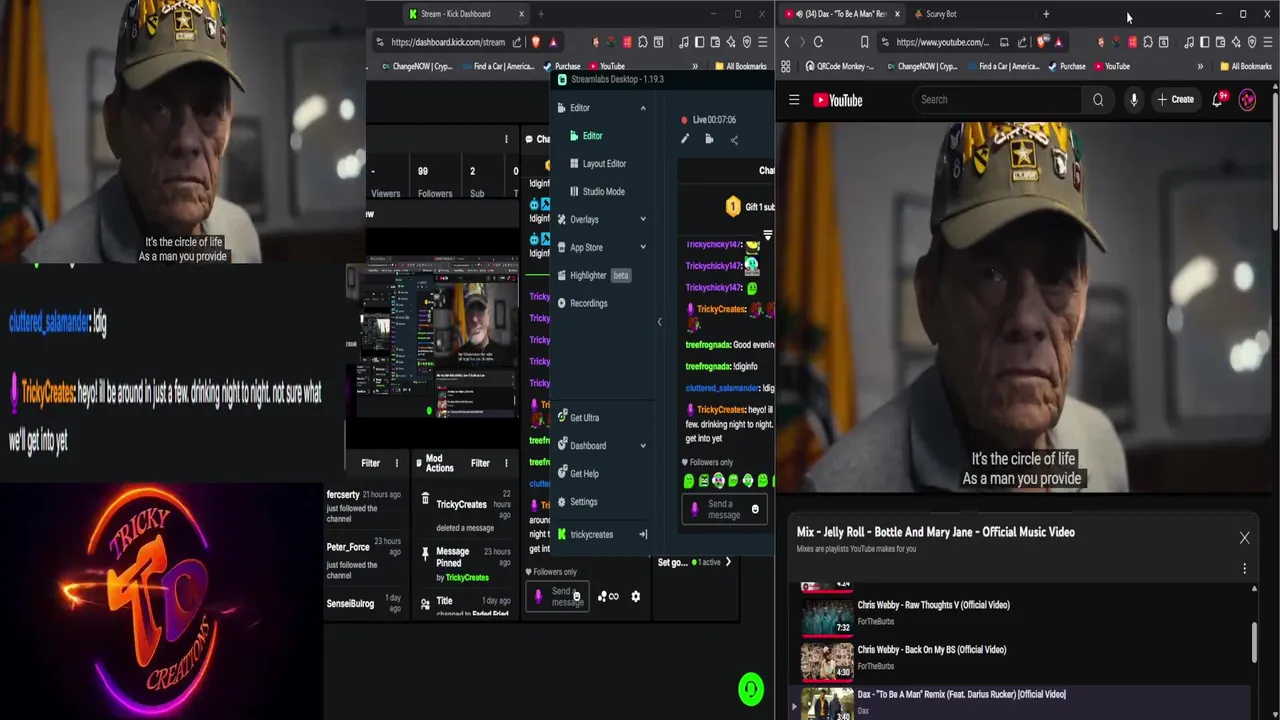This screenshot has width=1280, height=720.
Task: Click the camera icon under Live timer
Action: click(x=709, y=140)
